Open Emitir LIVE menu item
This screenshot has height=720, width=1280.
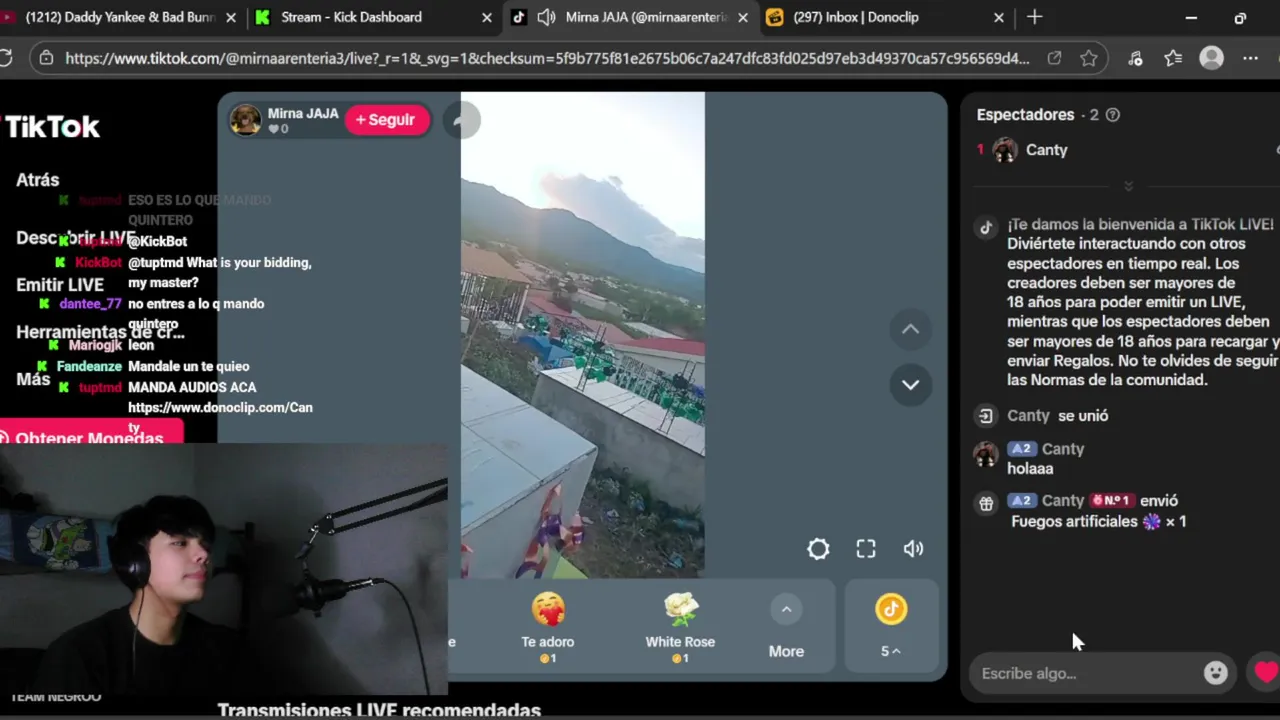pos(60,285)
